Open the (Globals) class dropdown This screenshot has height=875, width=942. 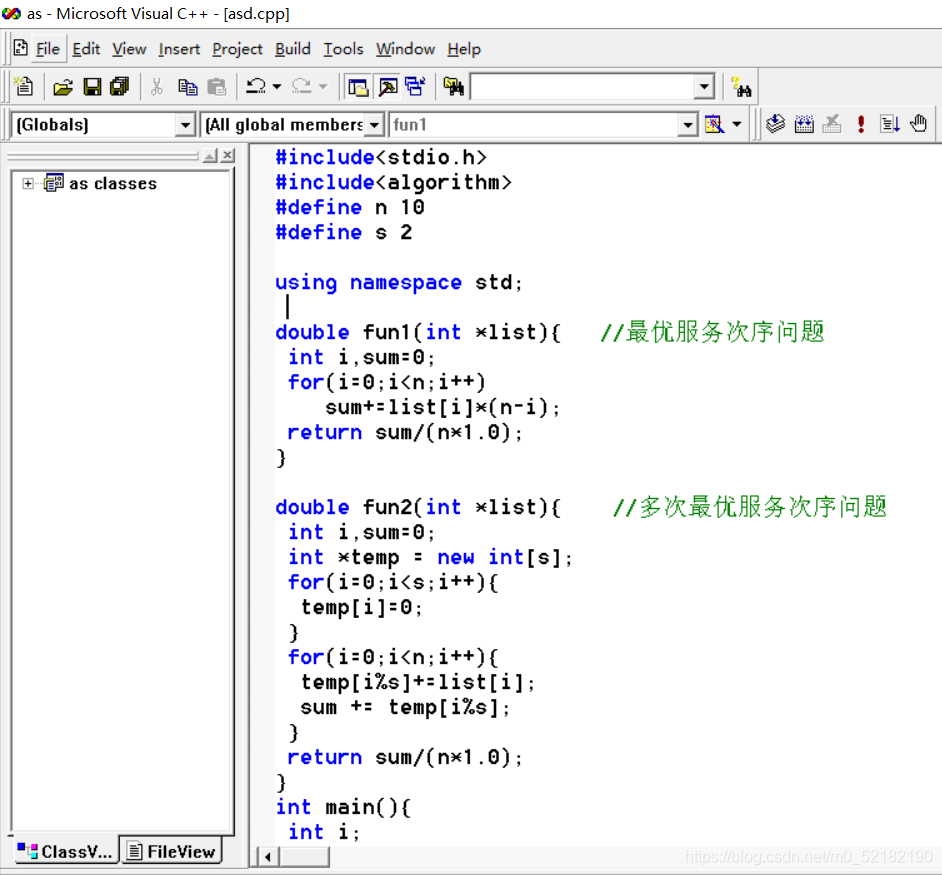click(x=184, y=125)
